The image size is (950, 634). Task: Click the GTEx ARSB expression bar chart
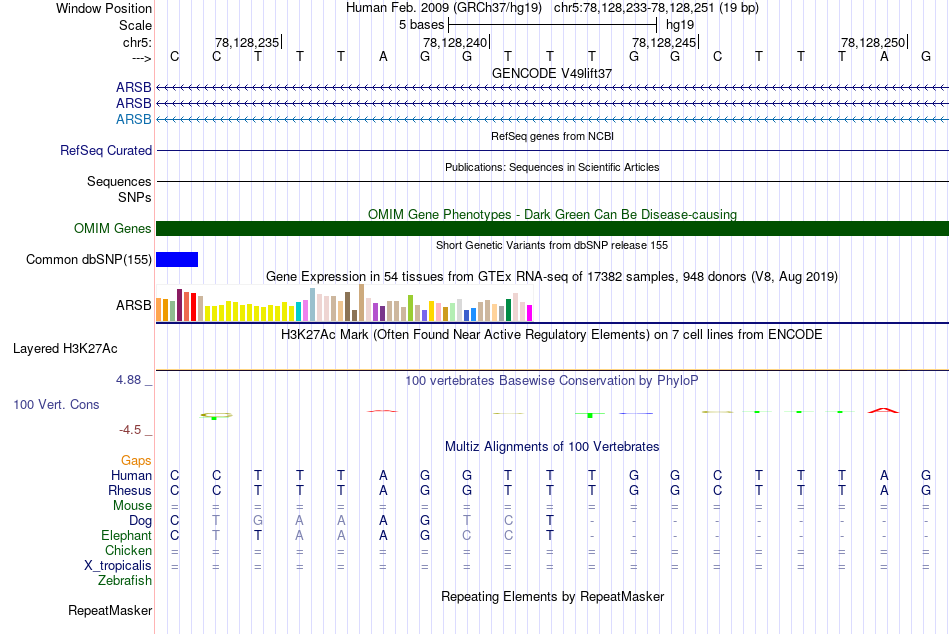click(x=344, y=303)
